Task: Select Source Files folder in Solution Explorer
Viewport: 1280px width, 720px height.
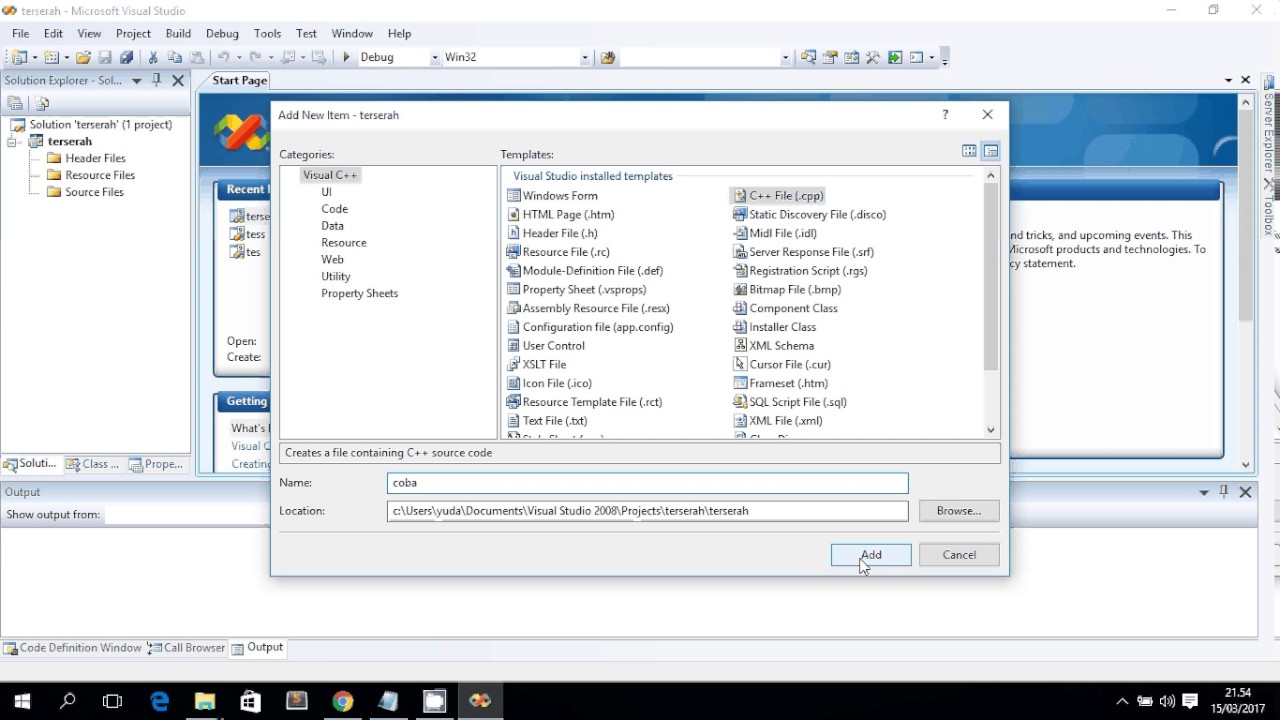Action: [x=86, y=192]
